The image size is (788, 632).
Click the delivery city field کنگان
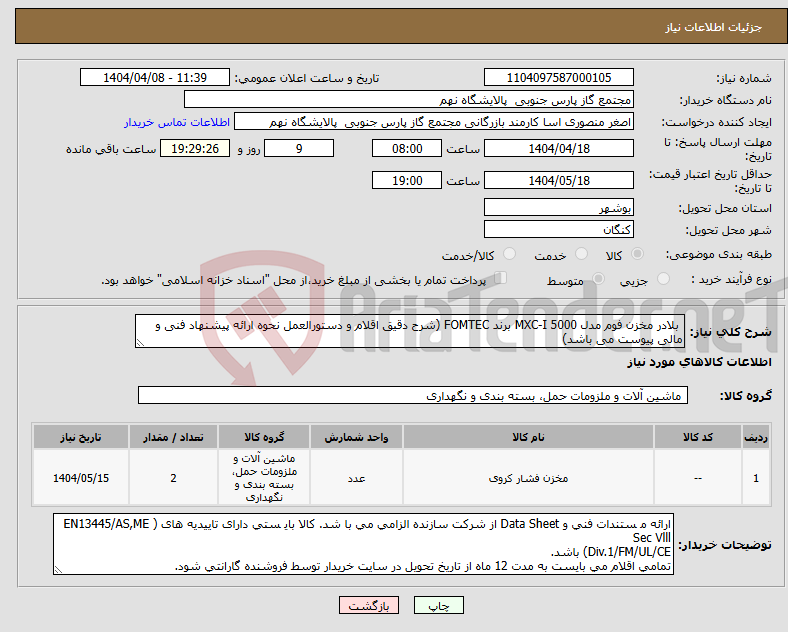tap(558, 230)
